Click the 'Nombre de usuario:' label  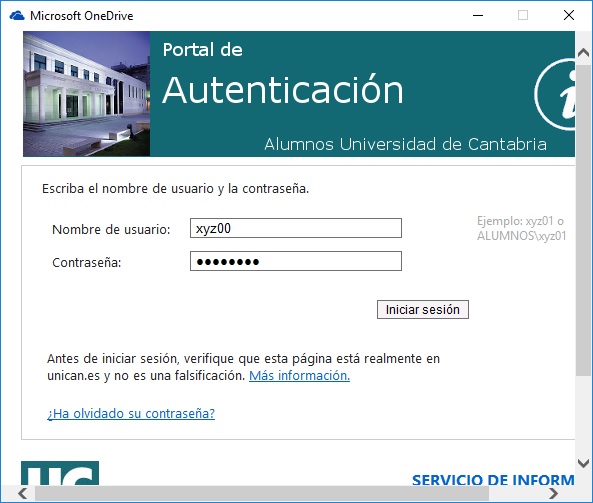click(x=111, y=229)
